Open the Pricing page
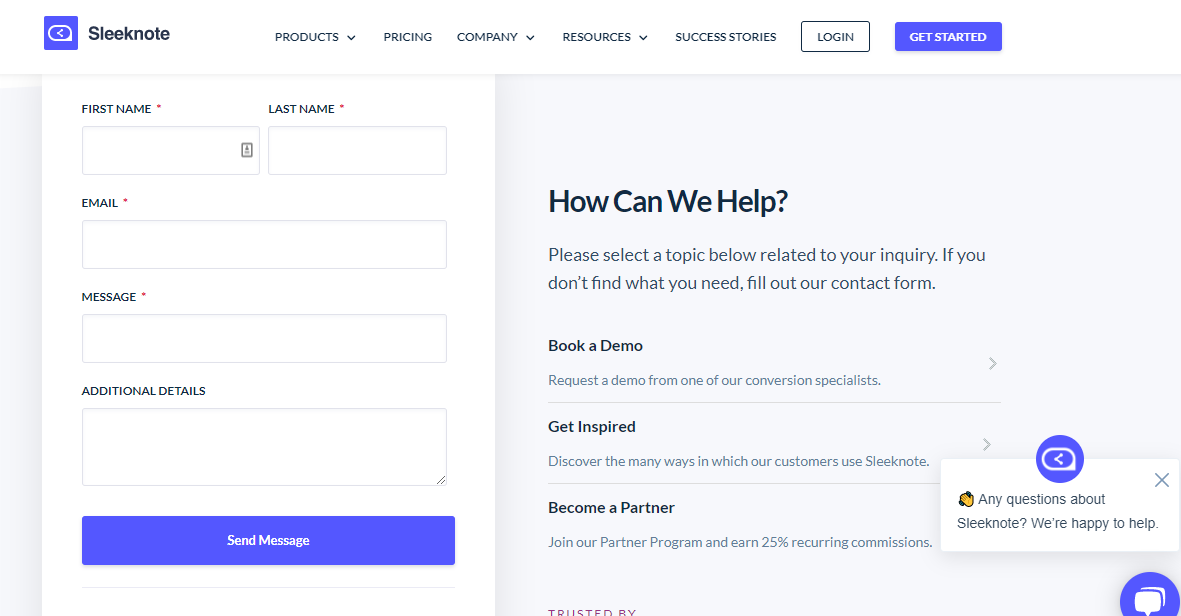 coord(407,37)
